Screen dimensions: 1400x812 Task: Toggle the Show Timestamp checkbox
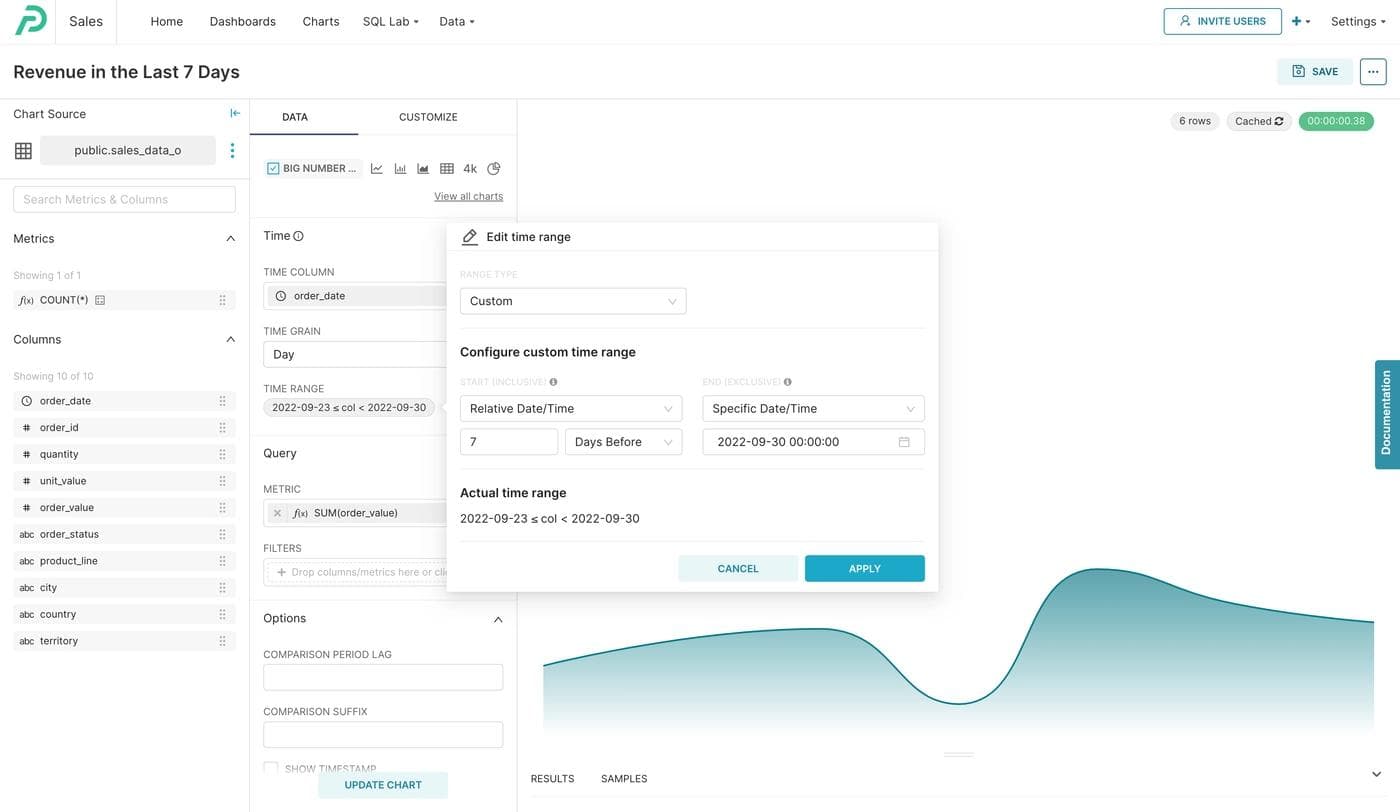coord(271,768)
